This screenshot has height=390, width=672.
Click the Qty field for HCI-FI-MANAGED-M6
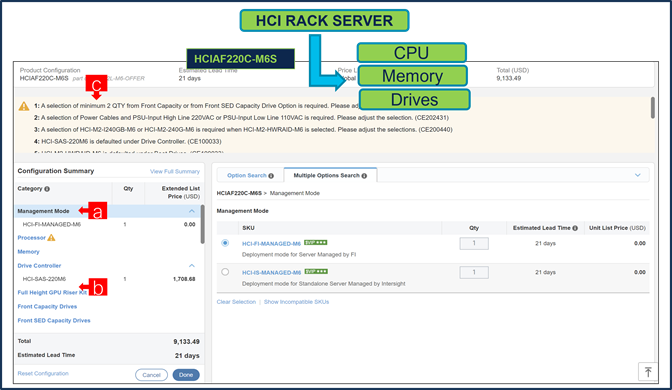(x=474, y=243)
